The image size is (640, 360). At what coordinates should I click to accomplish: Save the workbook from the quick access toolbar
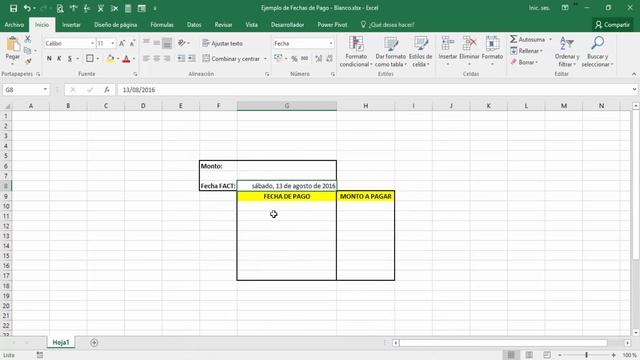tap(13, 8)
